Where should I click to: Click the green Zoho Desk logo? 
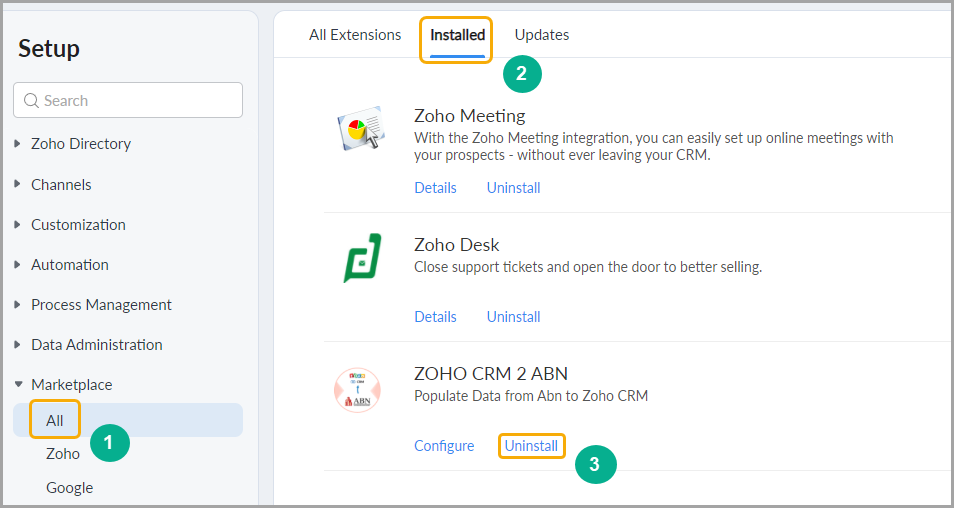[x=363, y=258]
